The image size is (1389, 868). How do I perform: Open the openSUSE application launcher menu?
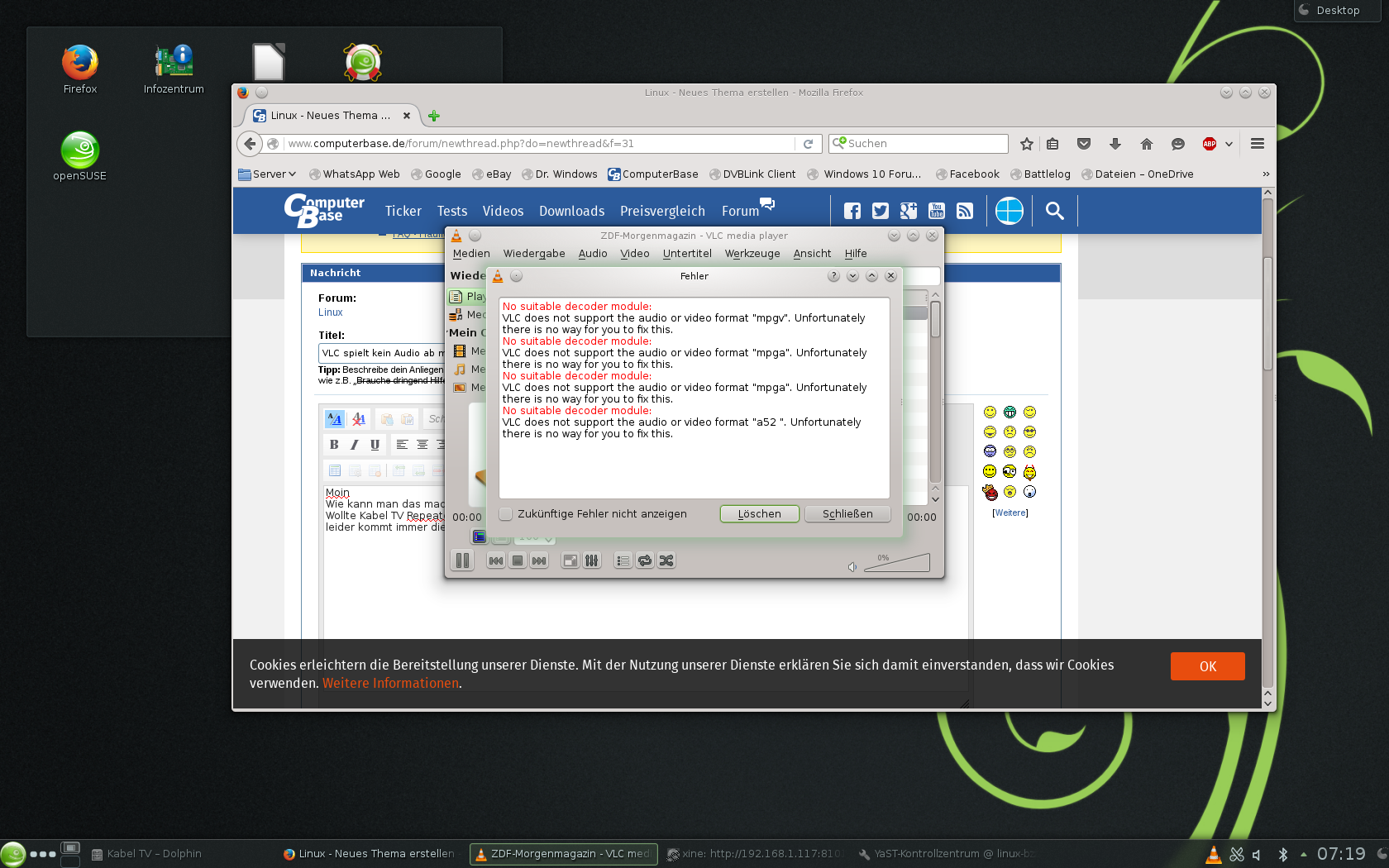[x=12, y=854]
